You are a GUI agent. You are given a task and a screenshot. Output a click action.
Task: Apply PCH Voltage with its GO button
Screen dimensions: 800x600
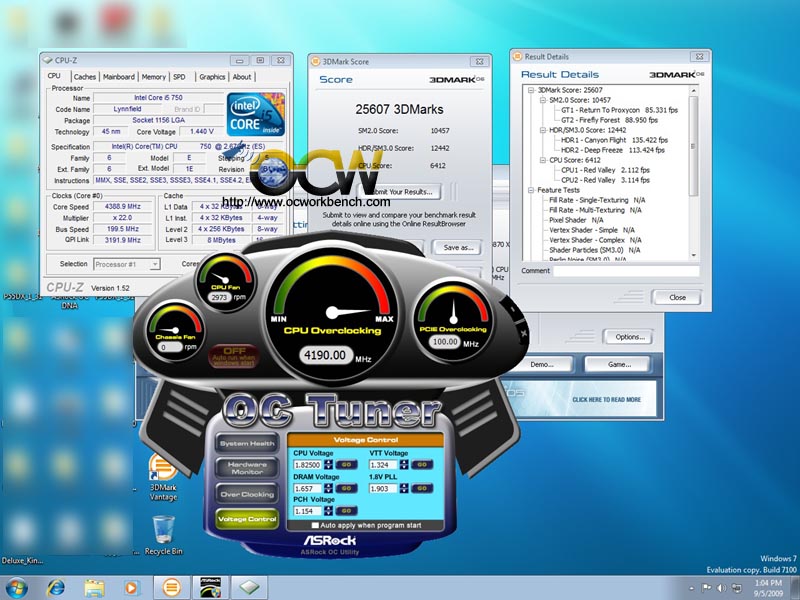pyautogui.click(x=346, y=511)
